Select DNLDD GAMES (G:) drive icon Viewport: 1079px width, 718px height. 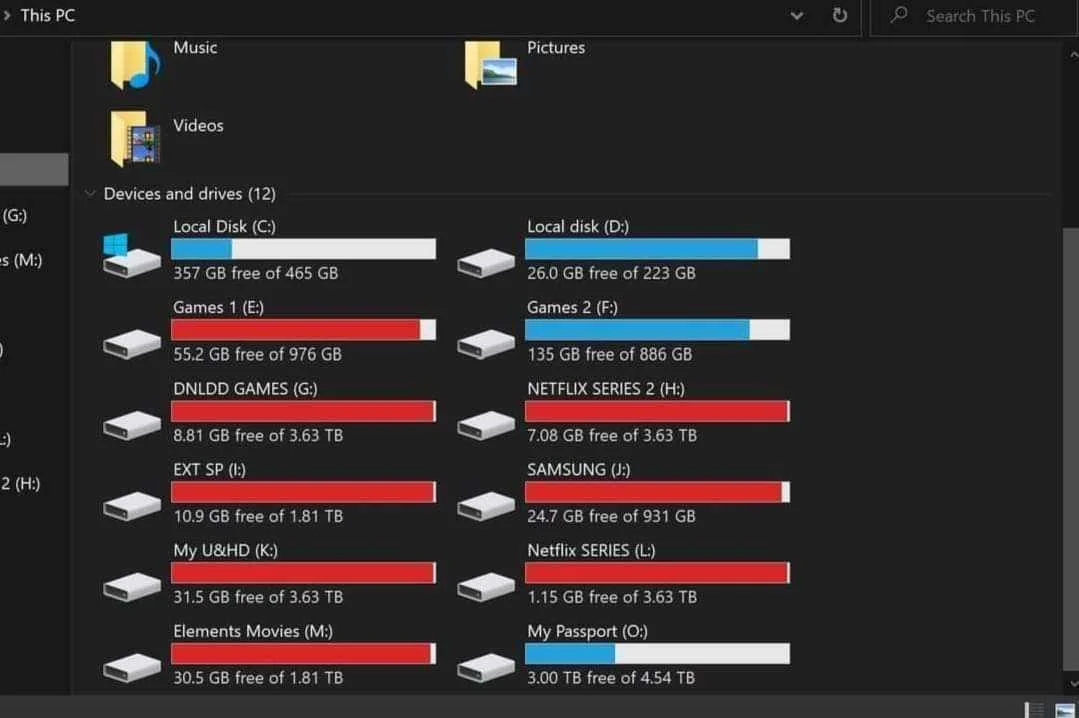(x=131, y=425)
